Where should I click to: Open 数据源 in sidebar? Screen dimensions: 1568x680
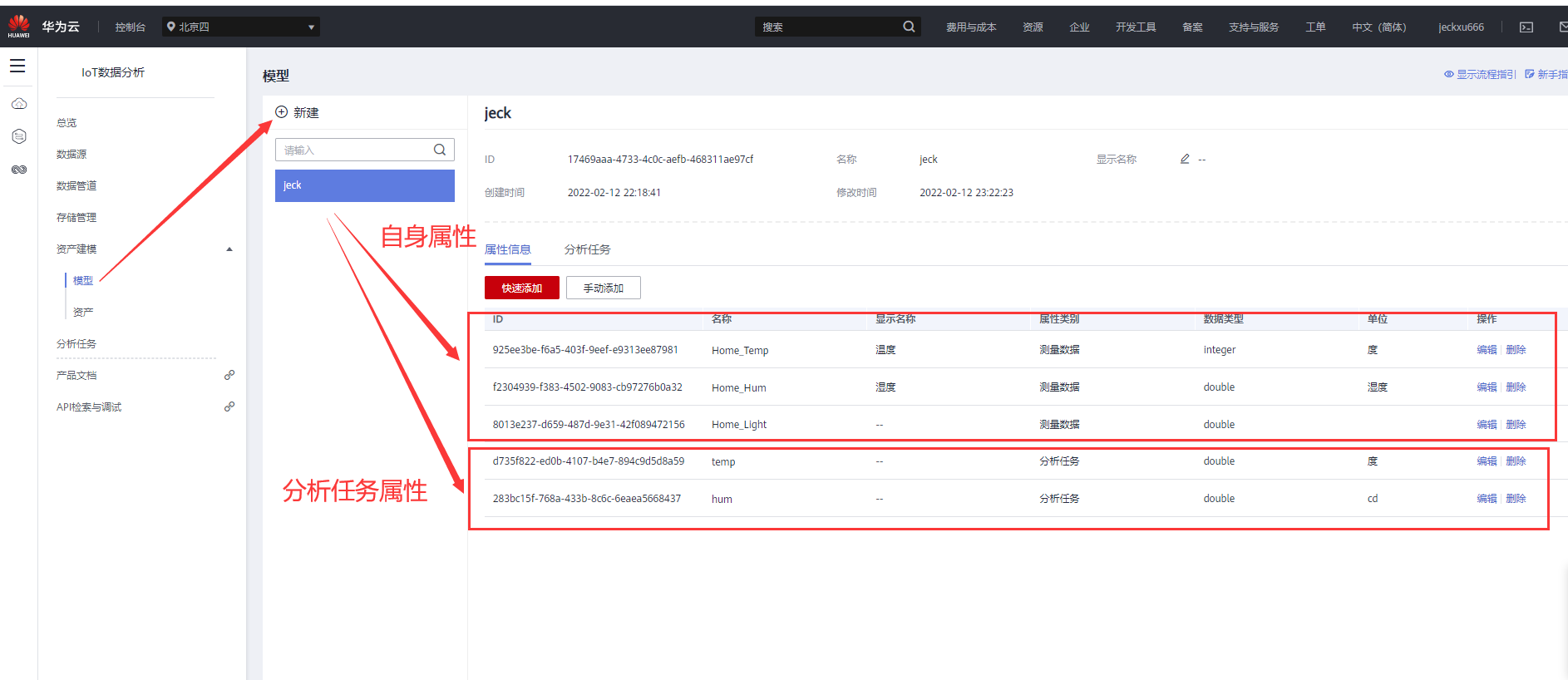point(71,154)
